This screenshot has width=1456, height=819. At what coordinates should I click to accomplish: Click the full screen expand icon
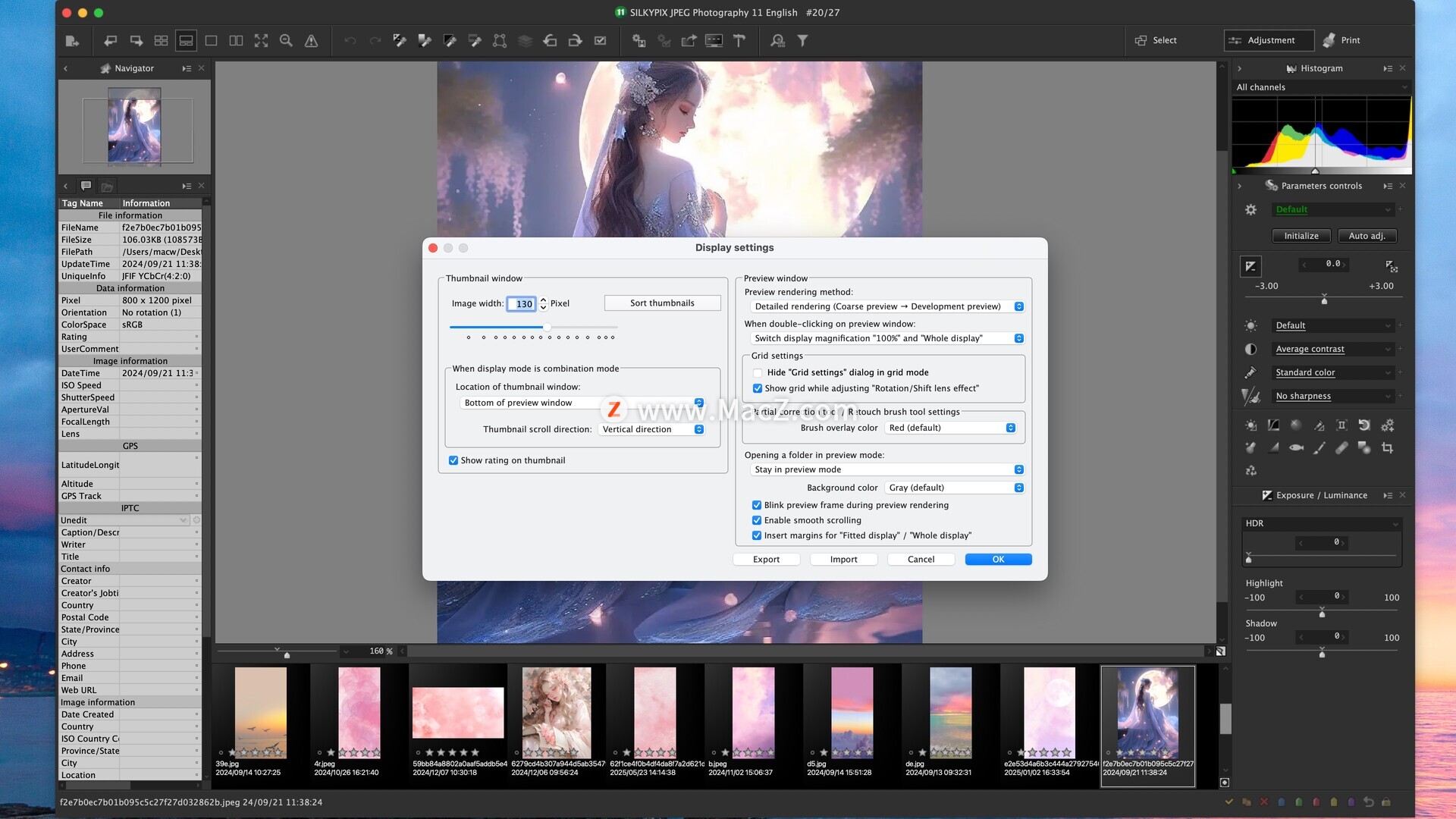pos(262,41)
